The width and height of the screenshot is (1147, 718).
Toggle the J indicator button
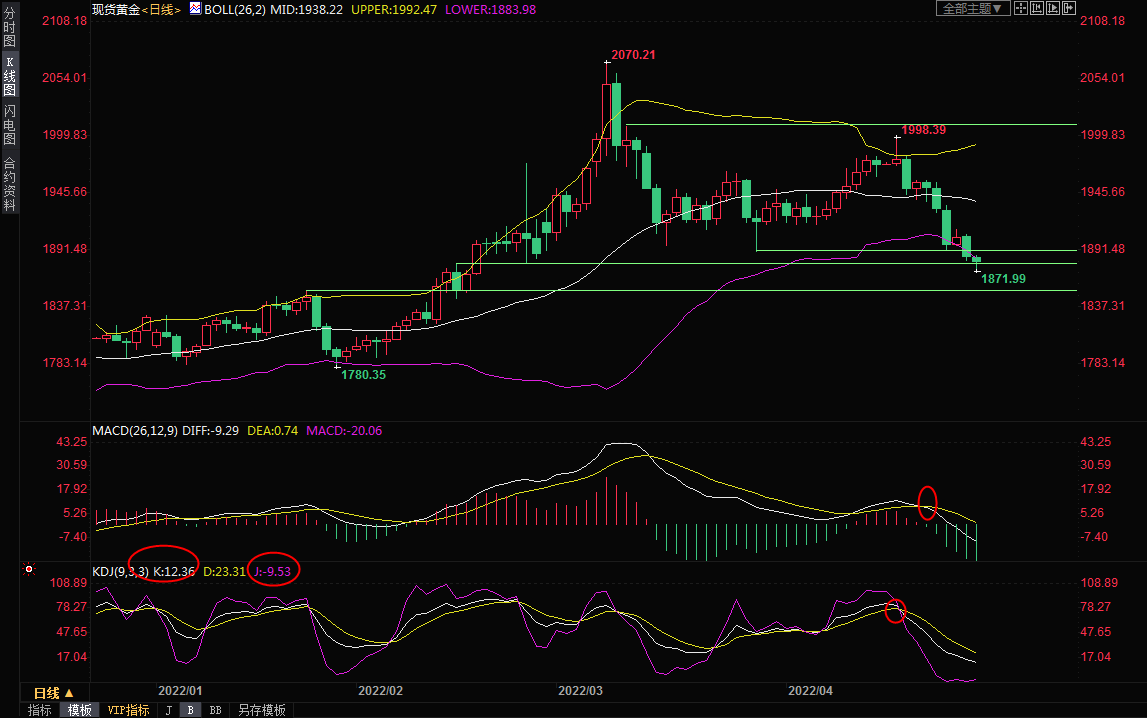point(168,710)
